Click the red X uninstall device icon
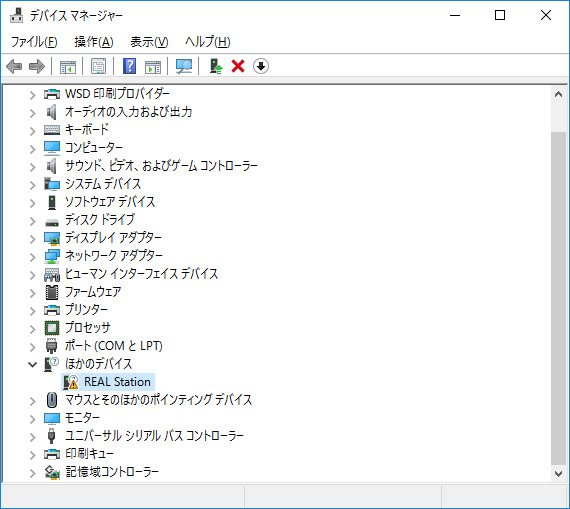The image size is (570, 509). pyautogui.click(x=238, y=66)
